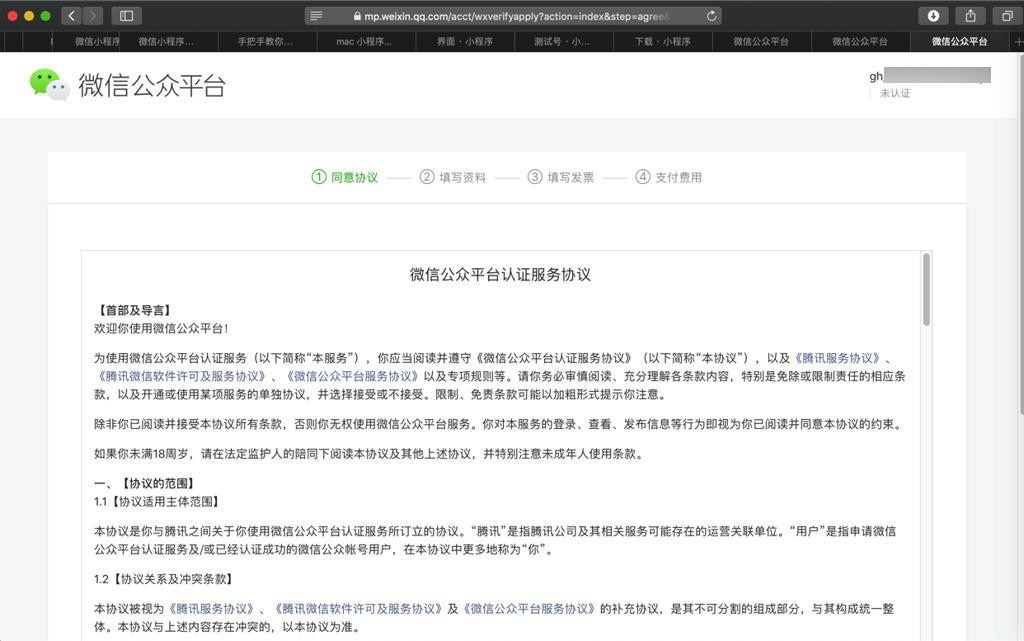Viewport: 1024px width, 641px height.
Task: Show the Safari sidebar
Action: coord(127,16)
